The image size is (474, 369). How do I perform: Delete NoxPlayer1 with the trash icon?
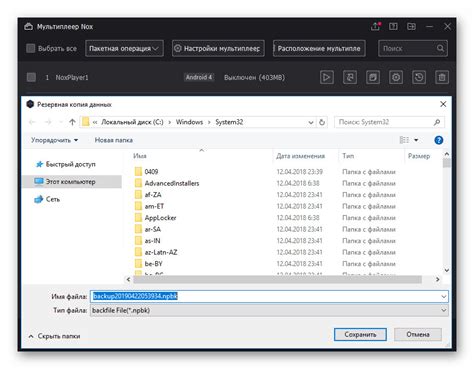point(442,77)
